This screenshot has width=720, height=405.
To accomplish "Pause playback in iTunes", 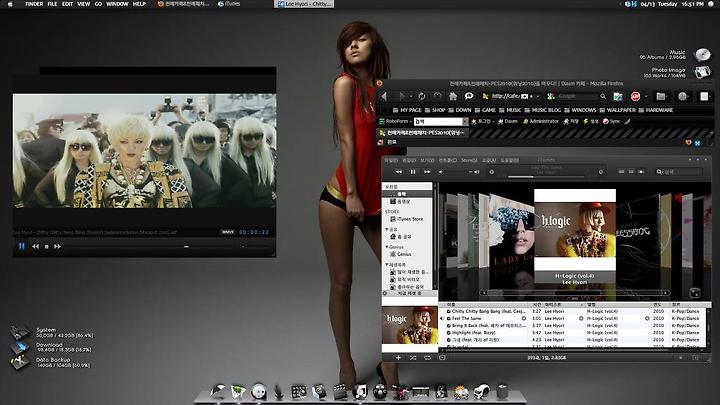I will pos(413,172).
